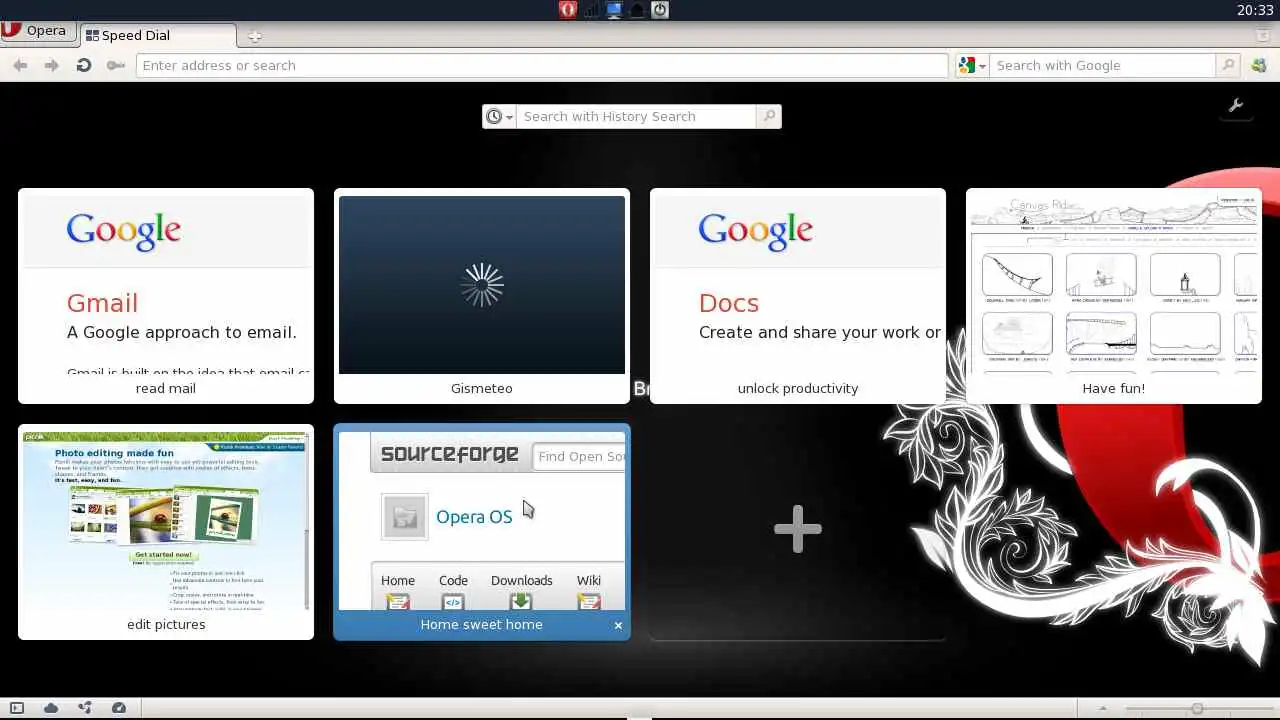Focus the Search with History Search field
This screenshot has height=720, width=1280.
point(637,116)
